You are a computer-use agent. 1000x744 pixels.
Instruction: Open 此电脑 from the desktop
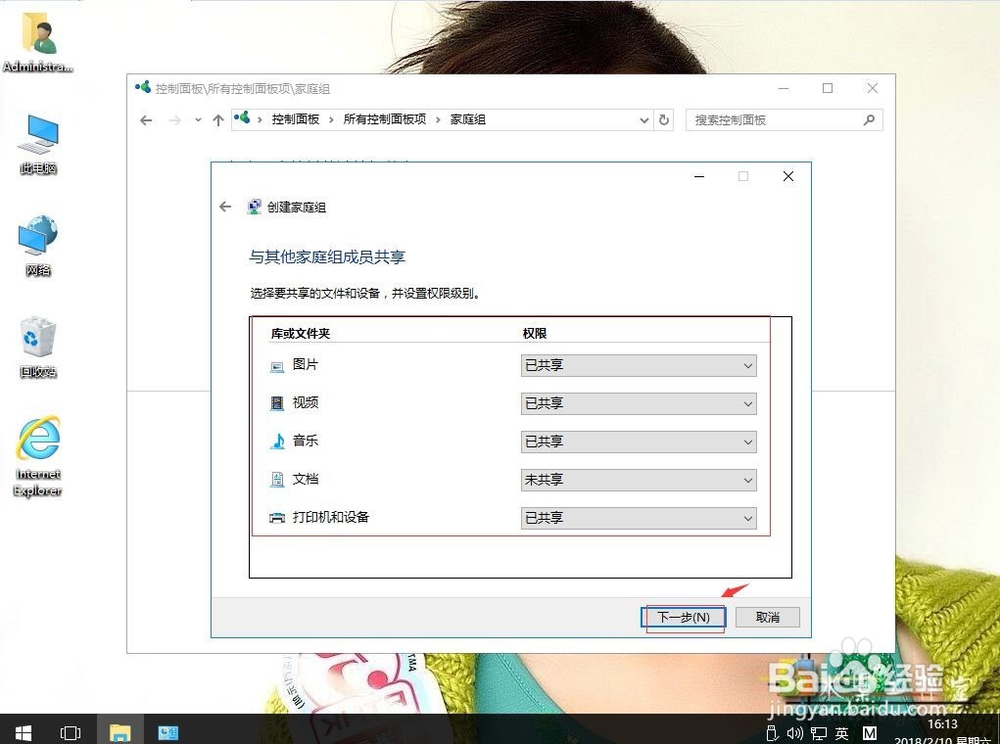coord(37,135)
